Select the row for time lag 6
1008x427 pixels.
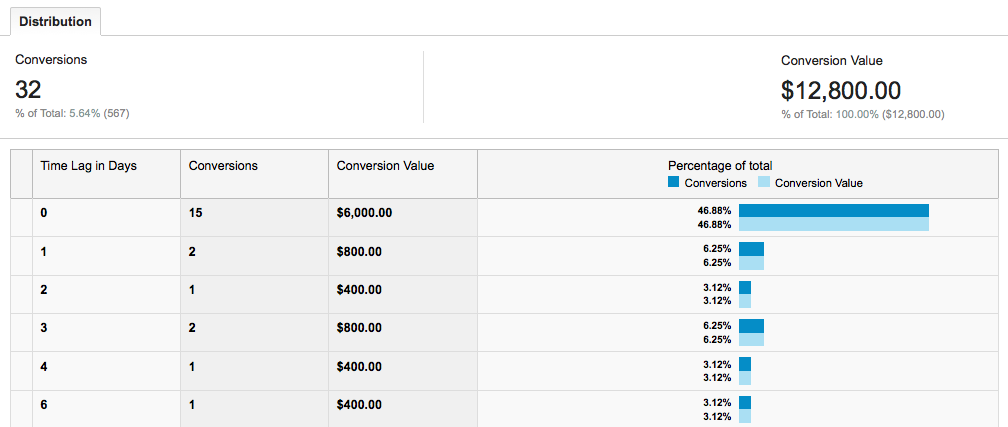(x=44, y=404)
